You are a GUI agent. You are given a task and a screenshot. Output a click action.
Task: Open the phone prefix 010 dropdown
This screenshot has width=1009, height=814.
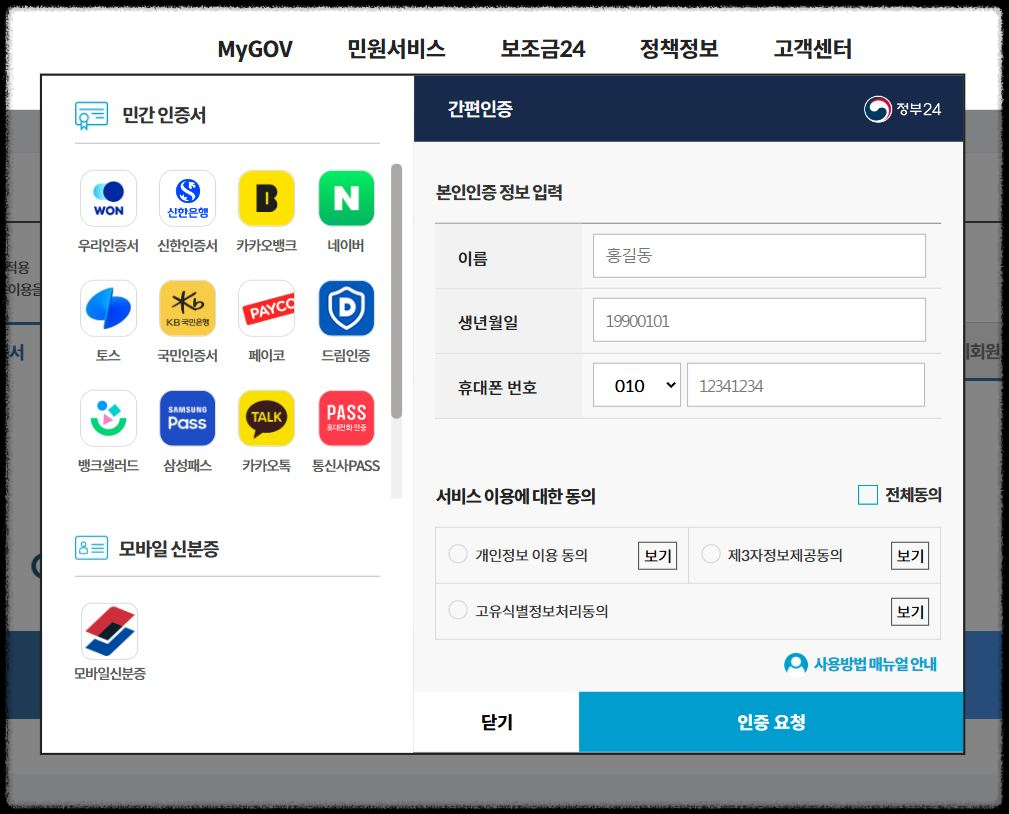(637, 384)
